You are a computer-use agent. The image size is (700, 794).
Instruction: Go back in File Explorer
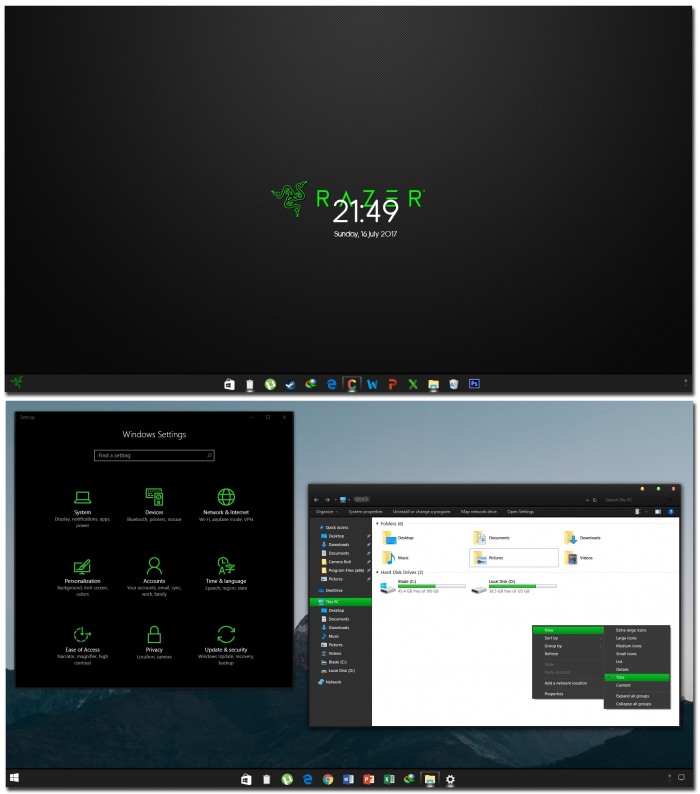click(x=317, y=500)
